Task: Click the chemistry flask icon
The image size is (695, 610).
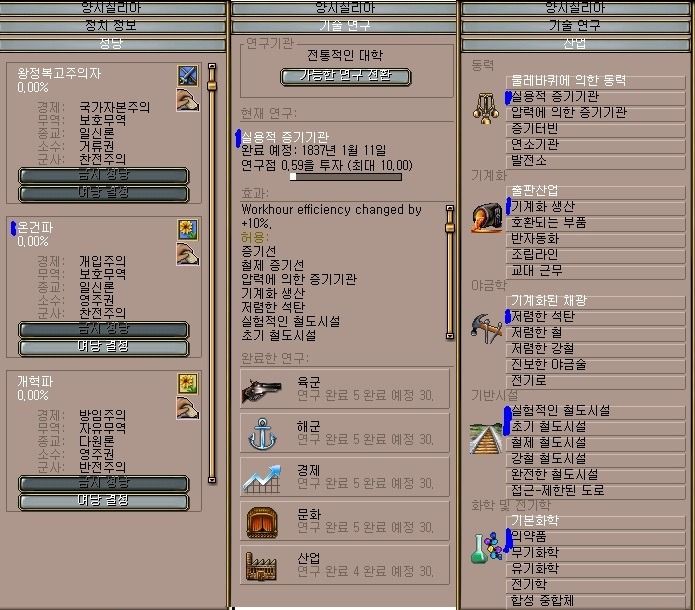Action: point(486,548)
